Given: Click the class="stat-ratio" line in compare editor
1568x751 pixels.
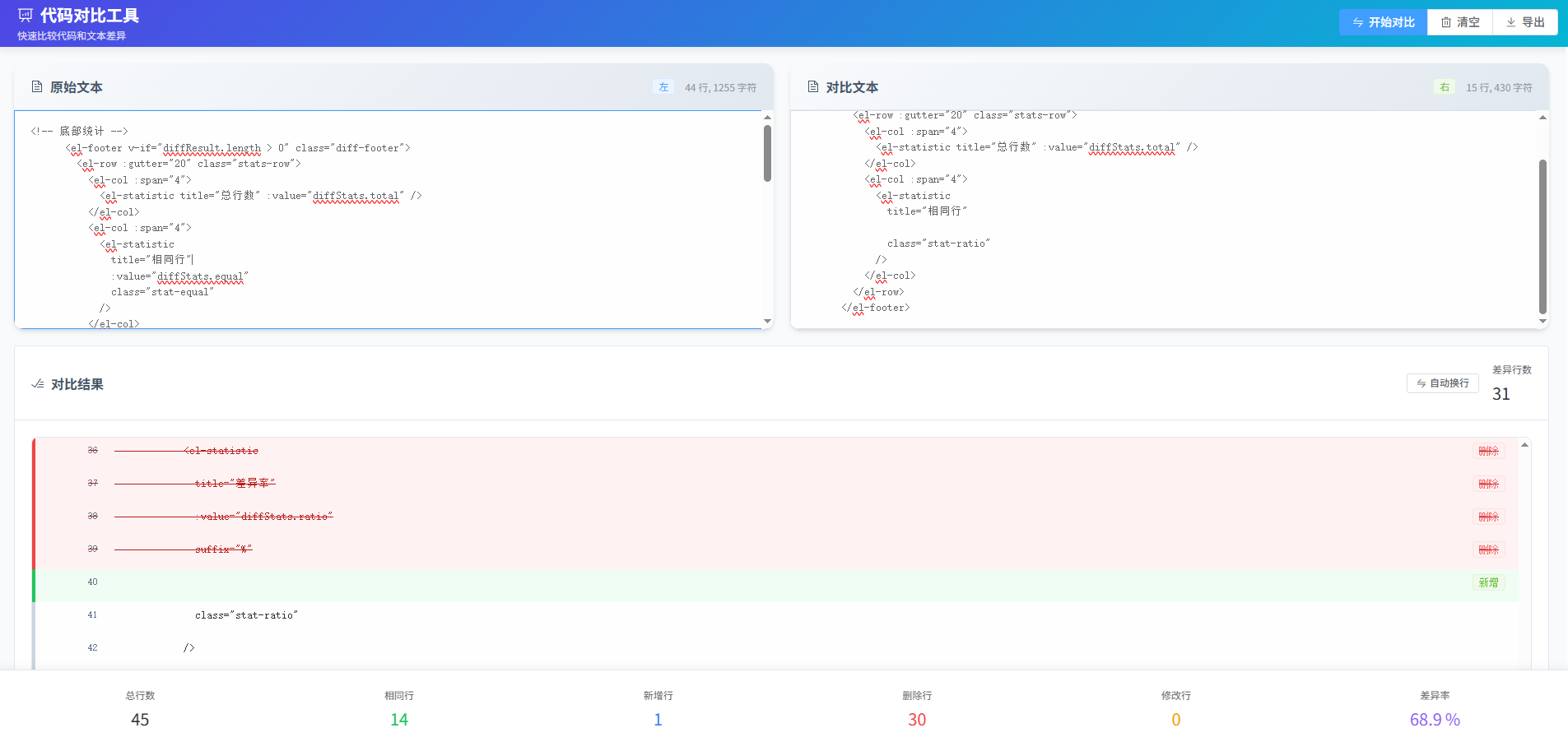Looking at the screenshot, I should tap(938, 243).
